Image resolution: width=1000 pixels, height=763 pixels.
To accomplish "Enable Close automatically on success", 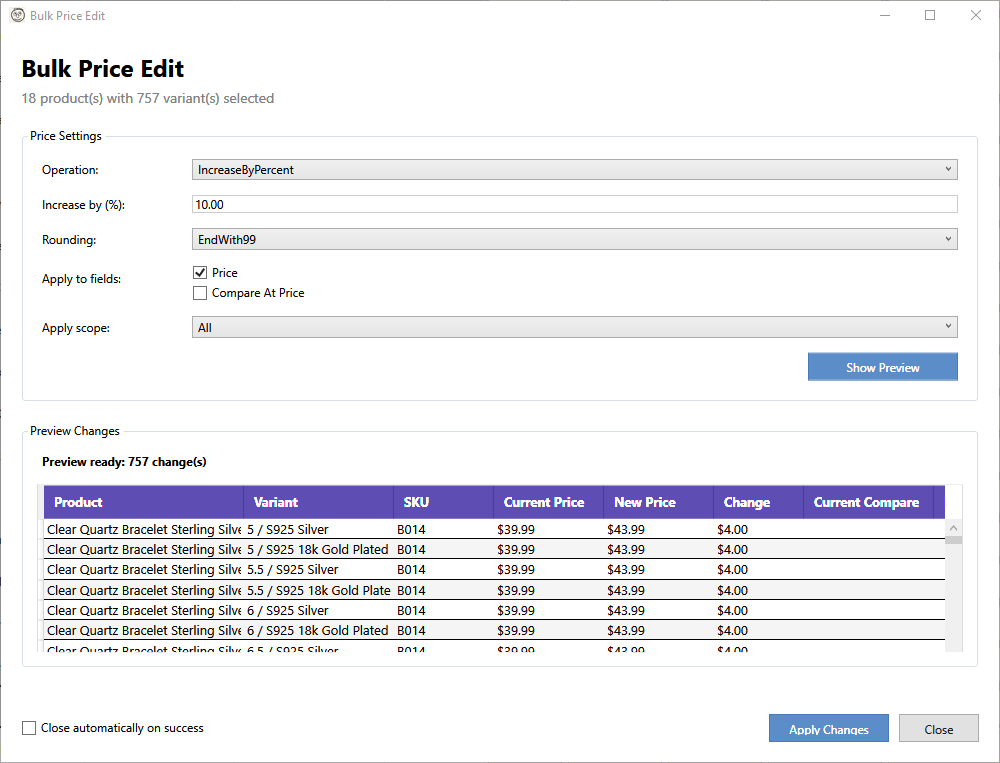I will [29, 728].
